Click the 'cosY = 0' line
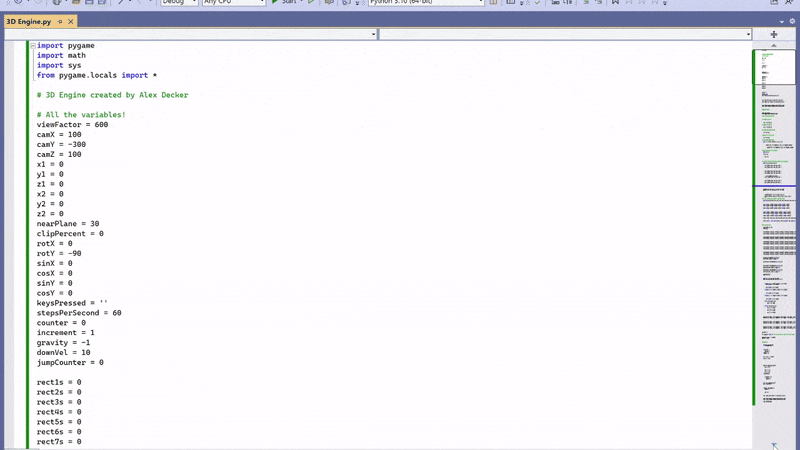This screenshot has height=450, width=800. 55,293
